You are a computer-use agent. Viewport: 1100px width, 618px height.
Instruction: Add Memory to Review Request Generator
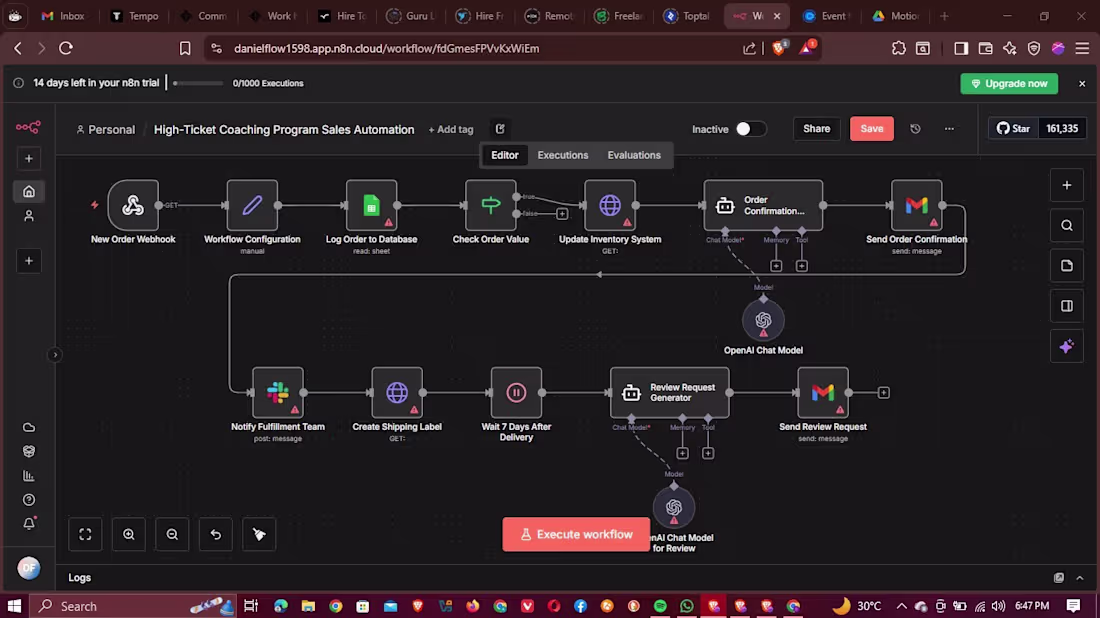tap(683, 453)
